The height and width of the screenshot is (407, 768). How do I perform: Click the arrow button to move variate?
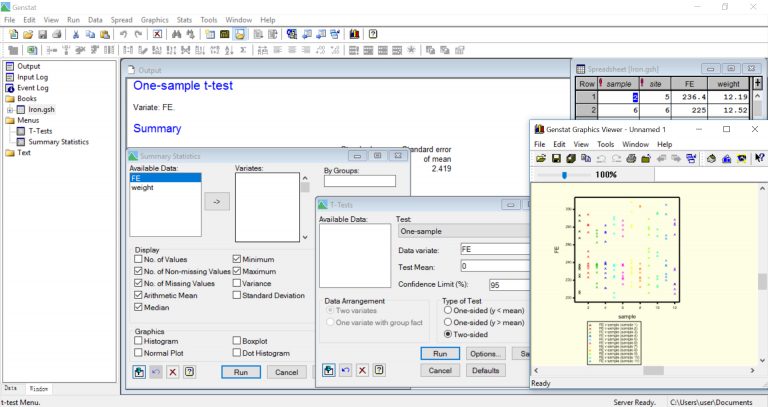coord(217,202)
